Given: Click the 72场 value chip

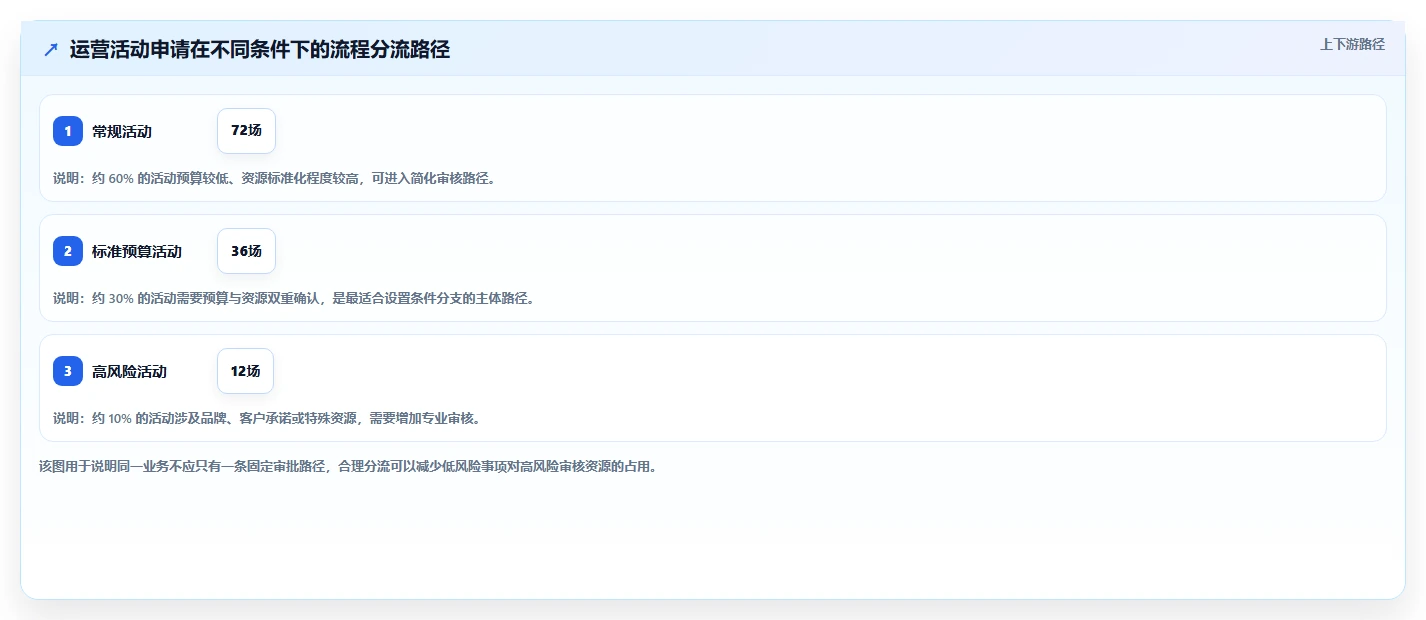Looking at the screenshot, I should pos(246,131).
